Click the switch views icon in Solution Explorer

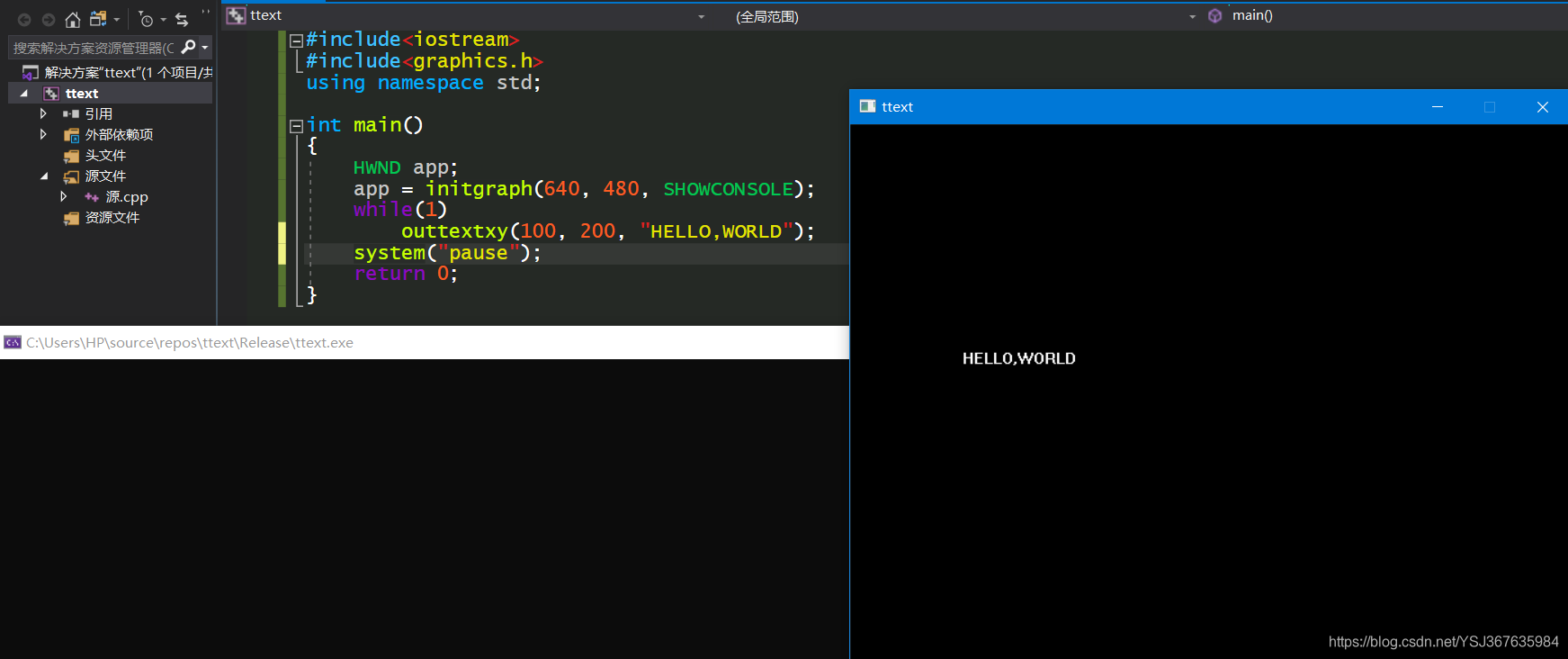[98, 19]
